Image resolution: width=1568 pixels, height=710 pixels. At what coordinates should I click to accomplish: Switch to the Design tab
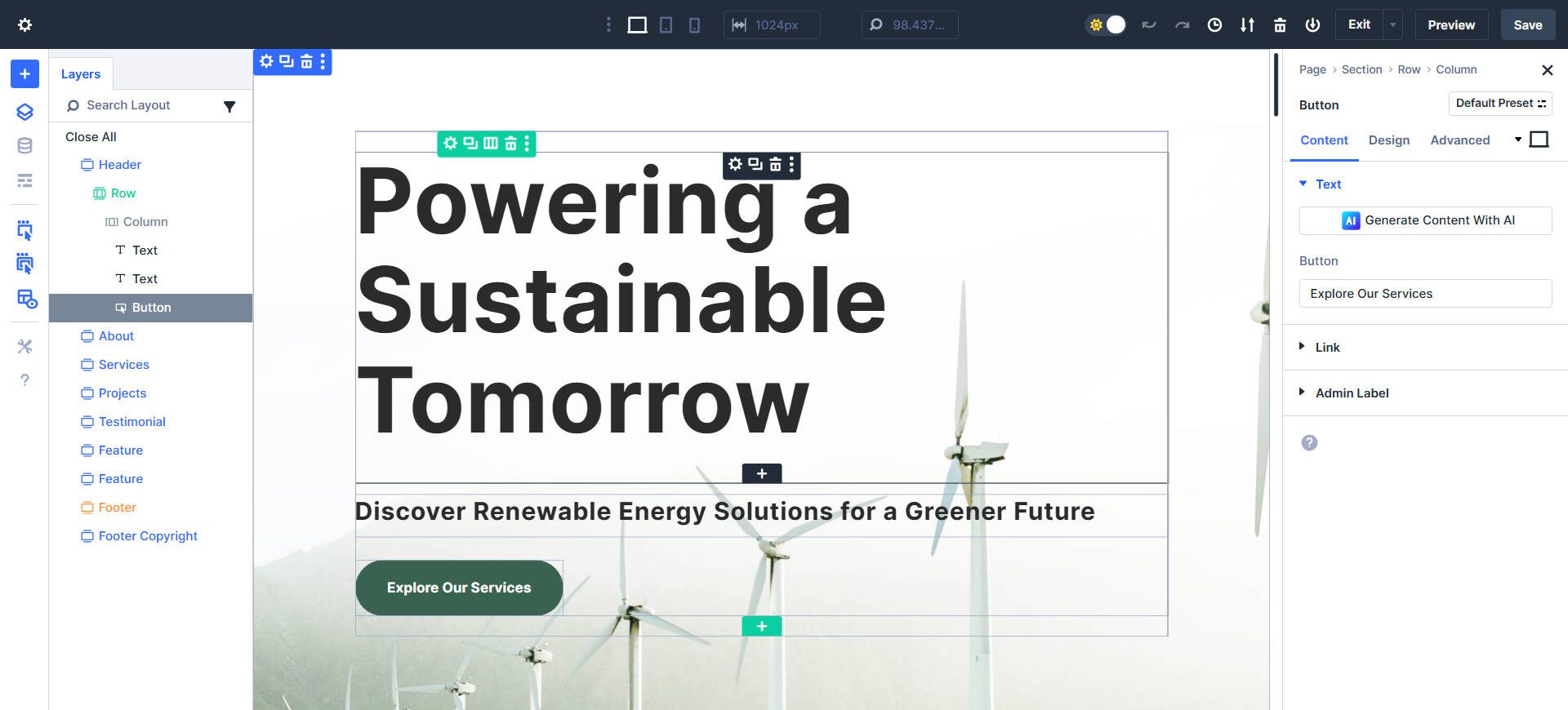point(1389,140)
